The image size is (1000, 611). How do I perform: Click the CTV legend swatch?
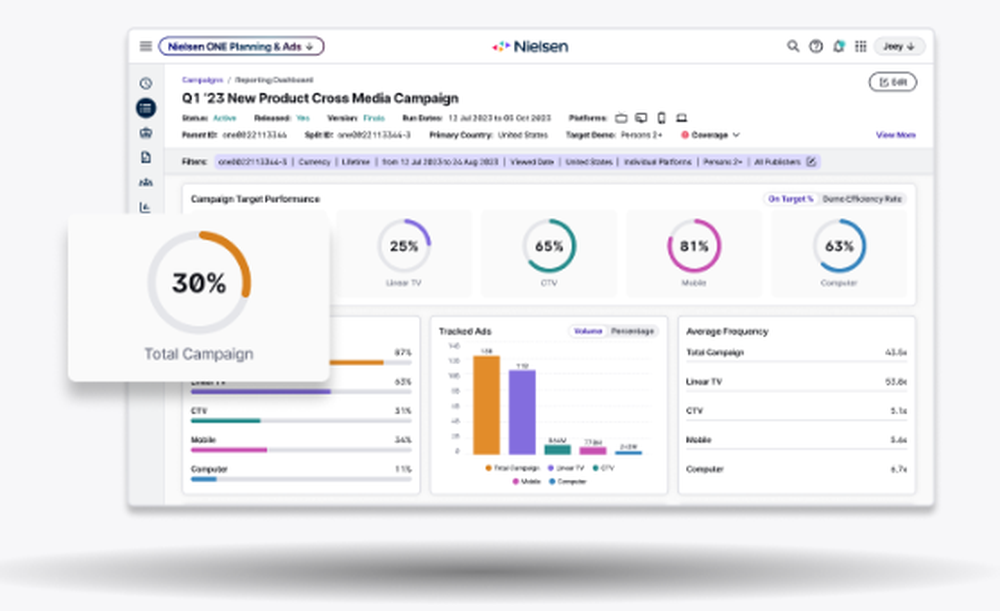(596, 468)
